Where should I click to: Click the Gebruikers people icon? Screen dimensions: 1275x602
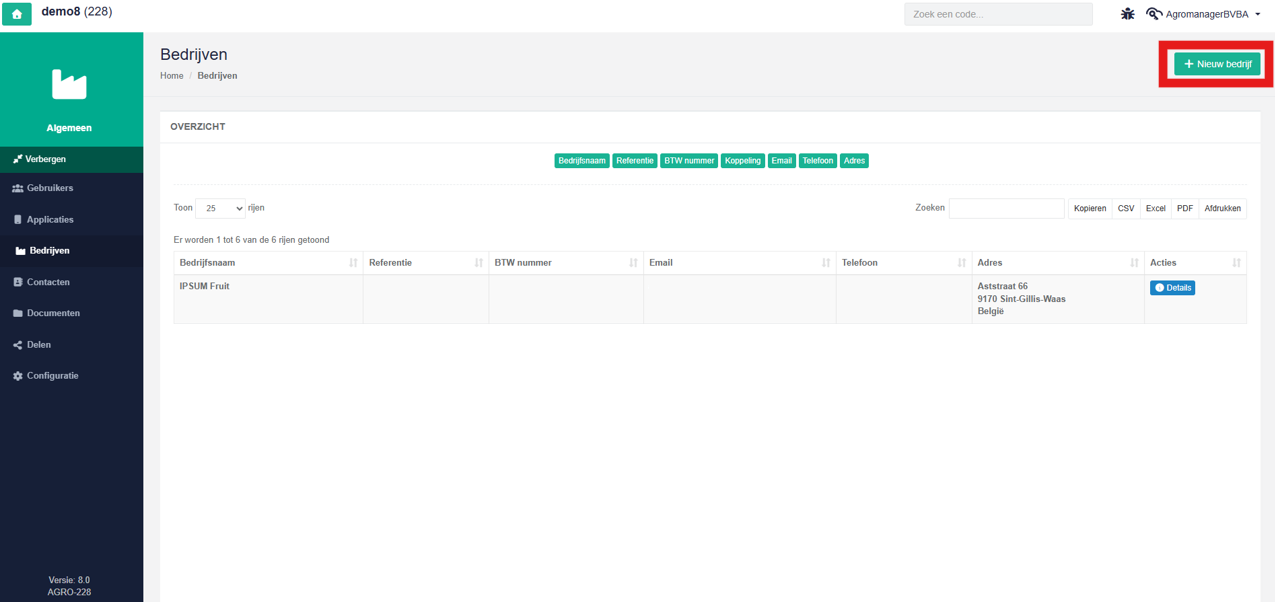click(x=18, y=188)
